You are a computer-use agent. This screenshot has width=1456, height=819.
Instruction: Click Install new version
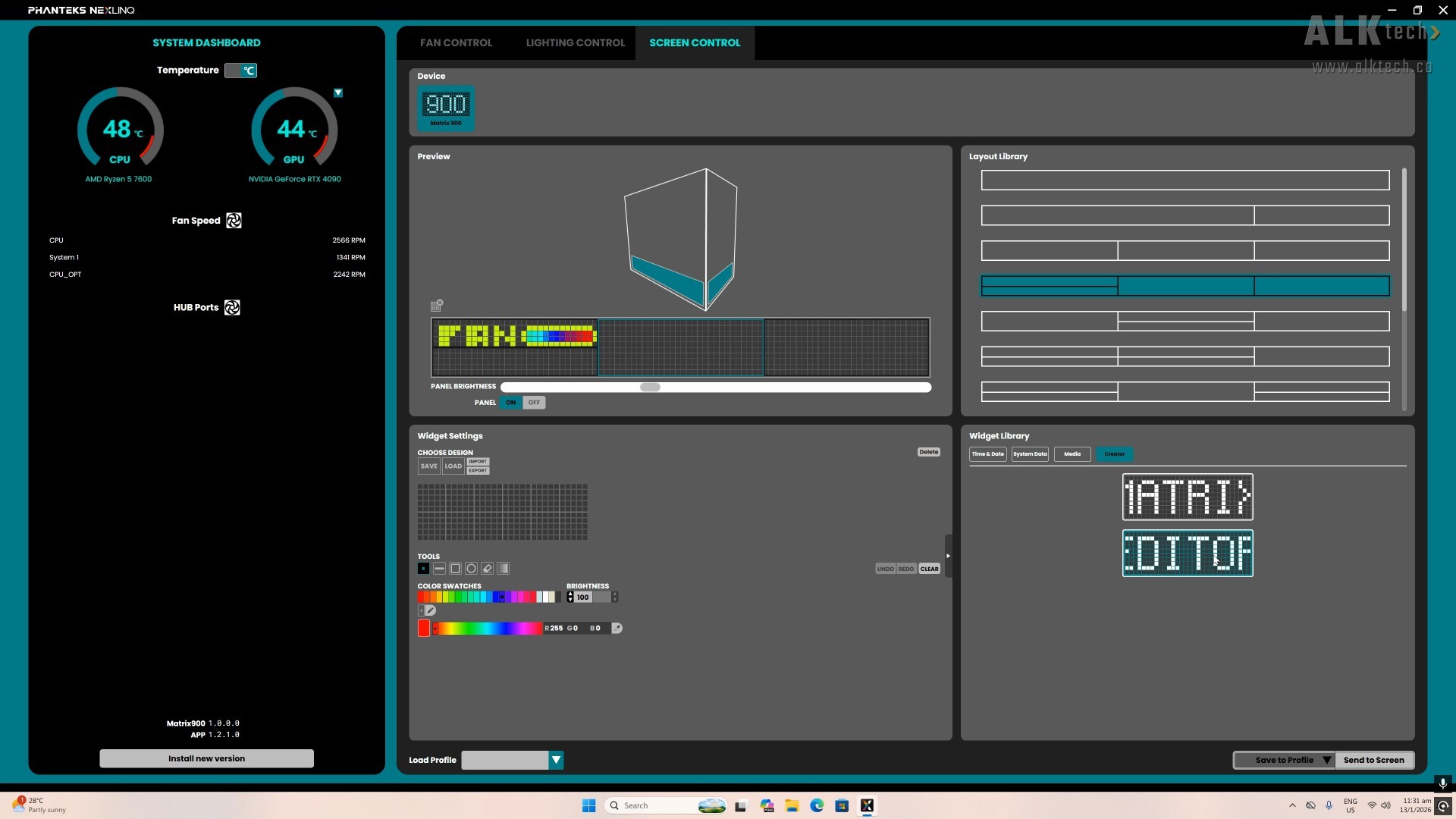[206, 758]
